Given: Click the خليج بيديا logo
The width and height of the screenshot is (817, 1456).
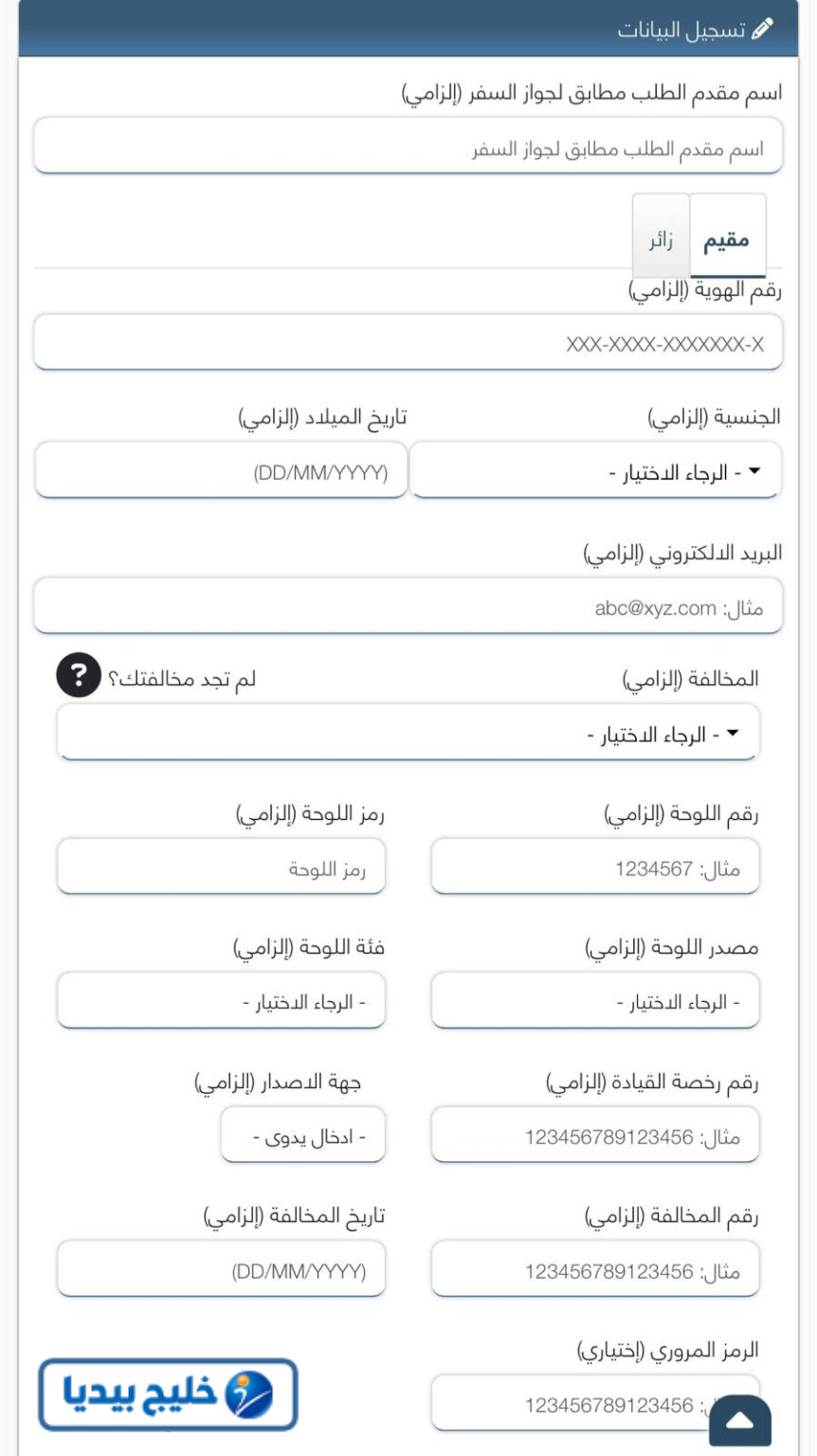Looking at the screenshot, I should point(168,1394).
